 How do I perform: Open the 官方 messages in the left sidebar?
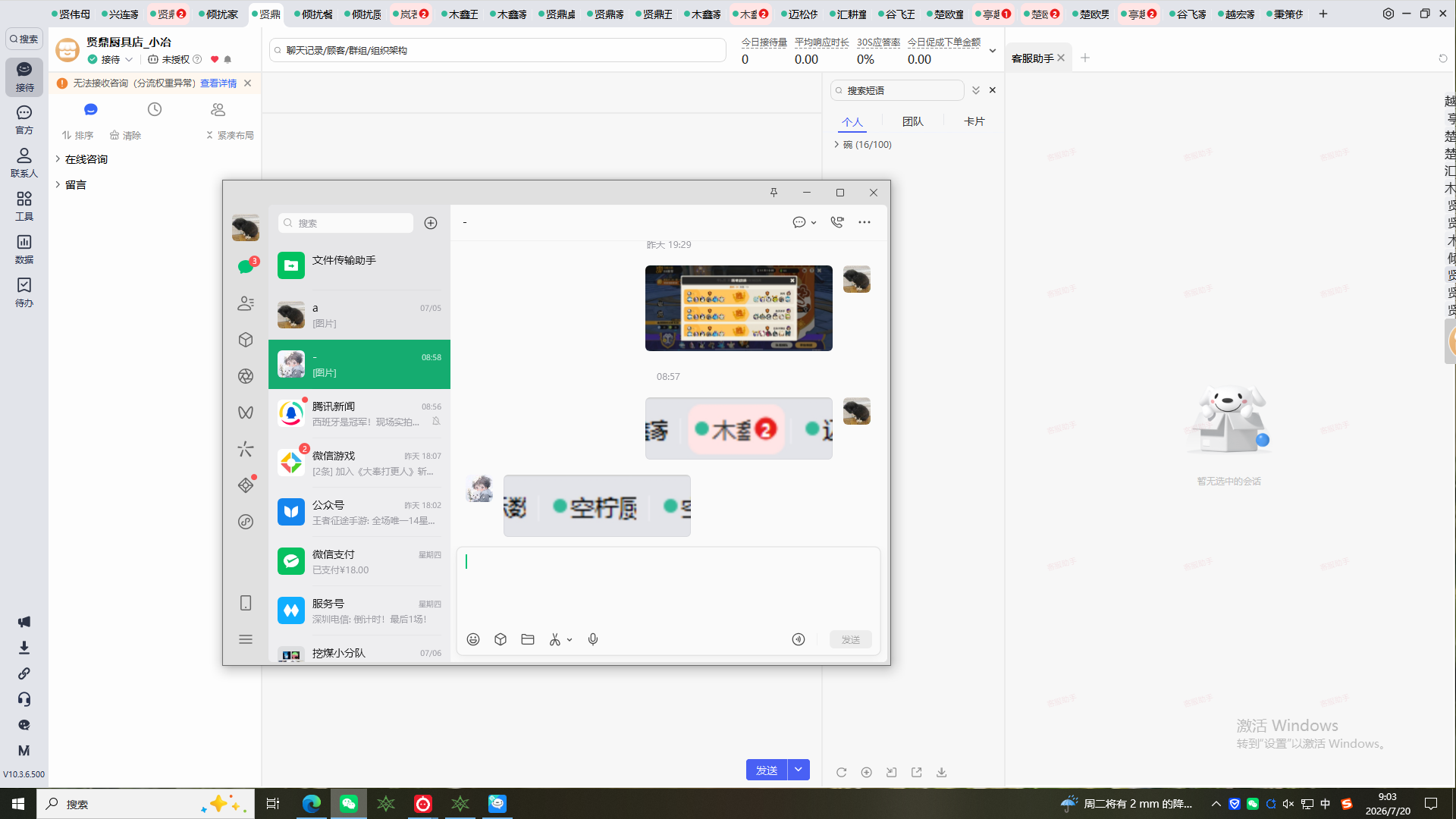[24, 119]
